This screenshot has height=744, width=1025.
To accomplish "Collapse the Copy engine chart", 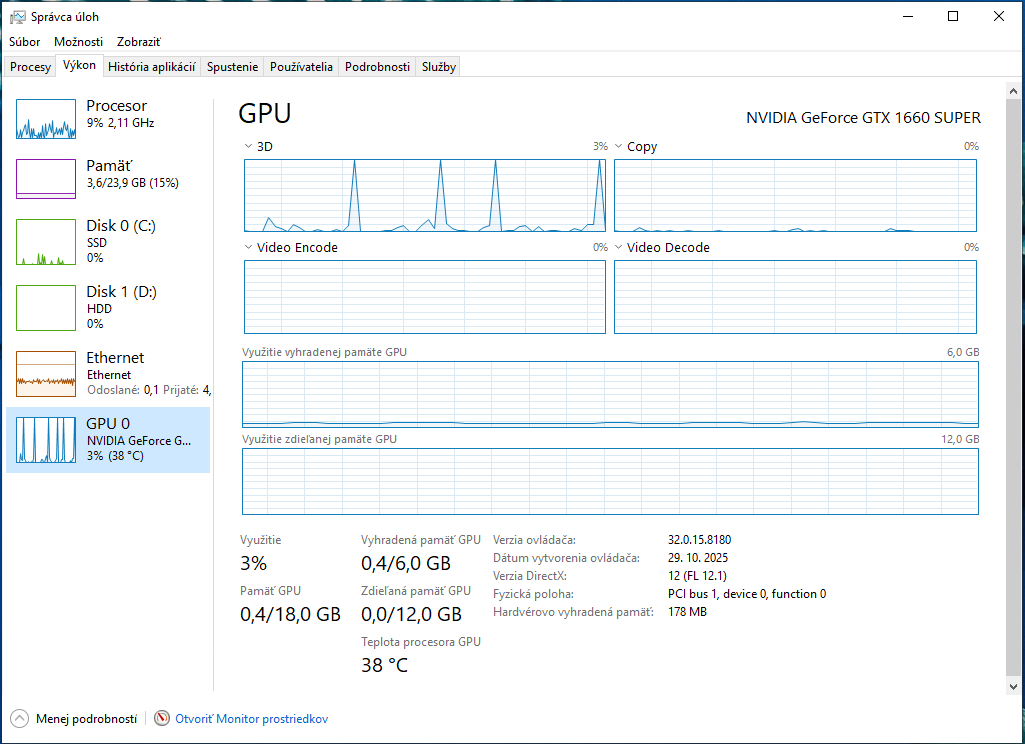I will (617, 146).
